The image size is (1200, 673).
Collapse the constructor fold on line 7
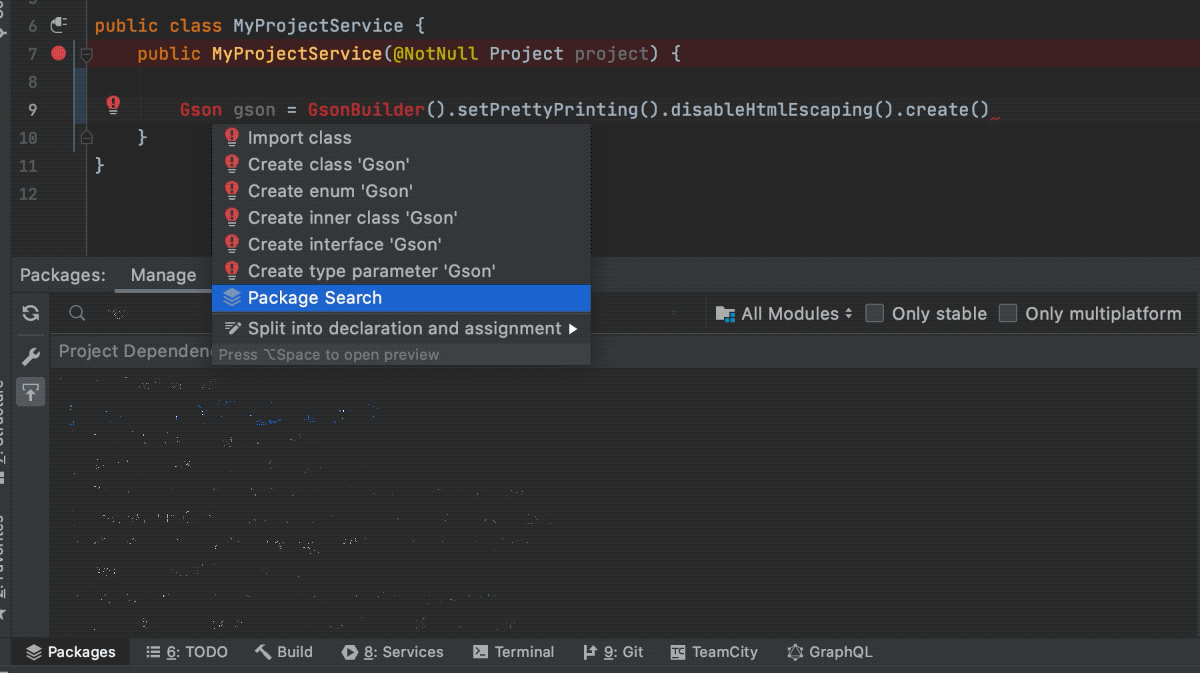point(86,54)
